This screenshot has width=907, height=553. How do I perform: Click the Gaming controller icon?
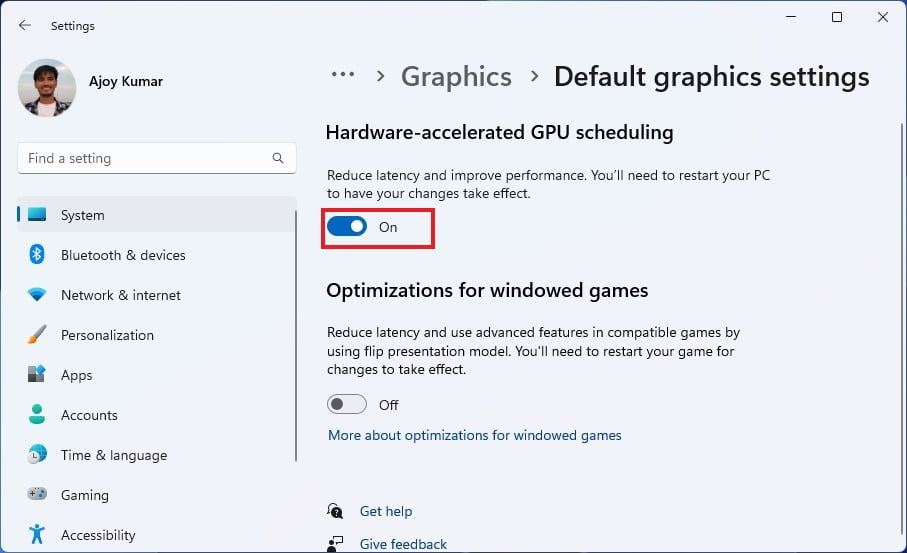[37, 494]
